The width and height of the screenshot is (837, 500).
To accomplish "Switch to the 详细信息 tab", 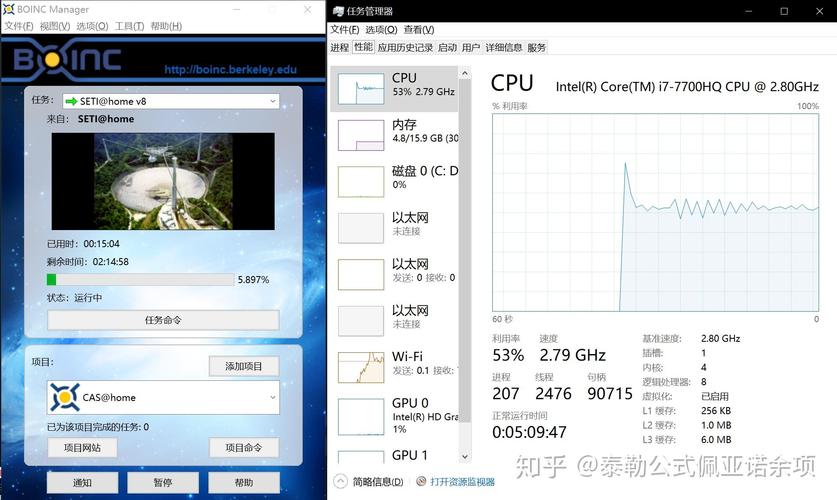I will pyautogui.click(x=503, y=47).
